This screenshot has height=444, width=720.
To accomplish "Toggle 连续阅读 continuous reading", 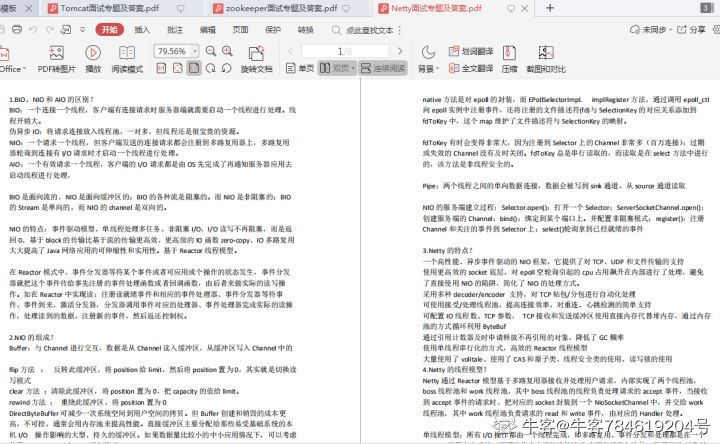I will [383, 68].
